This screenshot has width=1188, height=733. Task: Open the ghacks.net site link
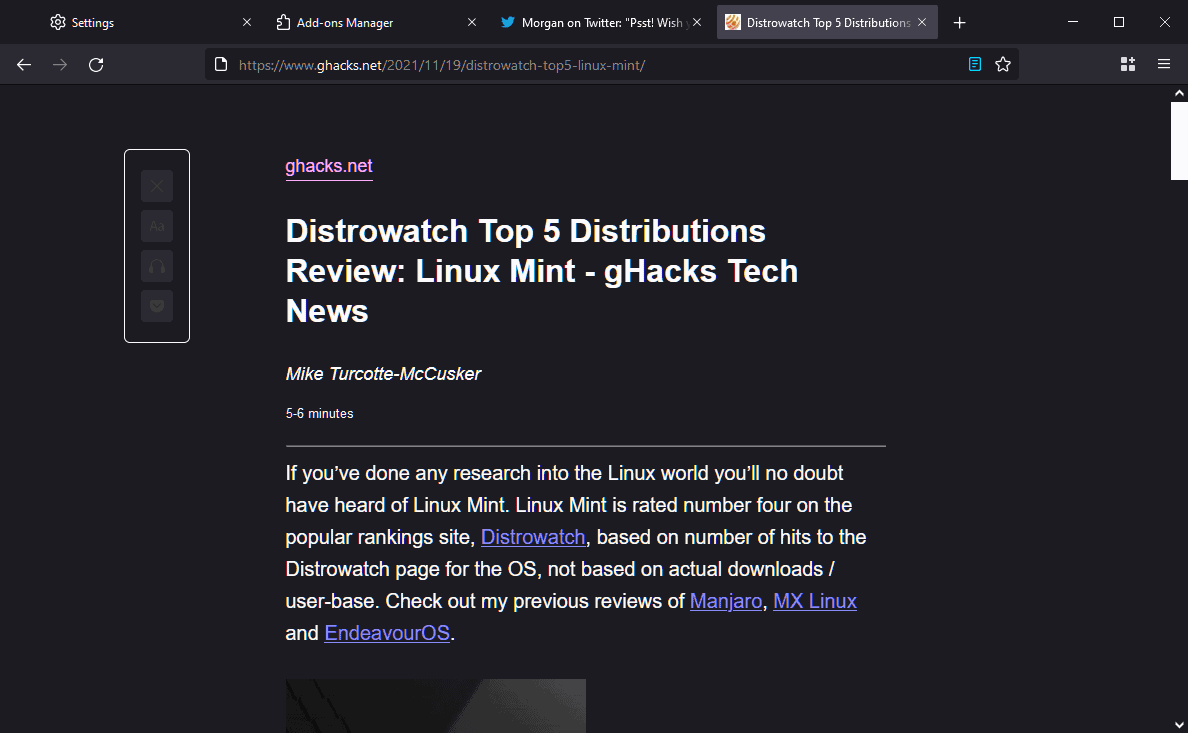tap(329, 166)
